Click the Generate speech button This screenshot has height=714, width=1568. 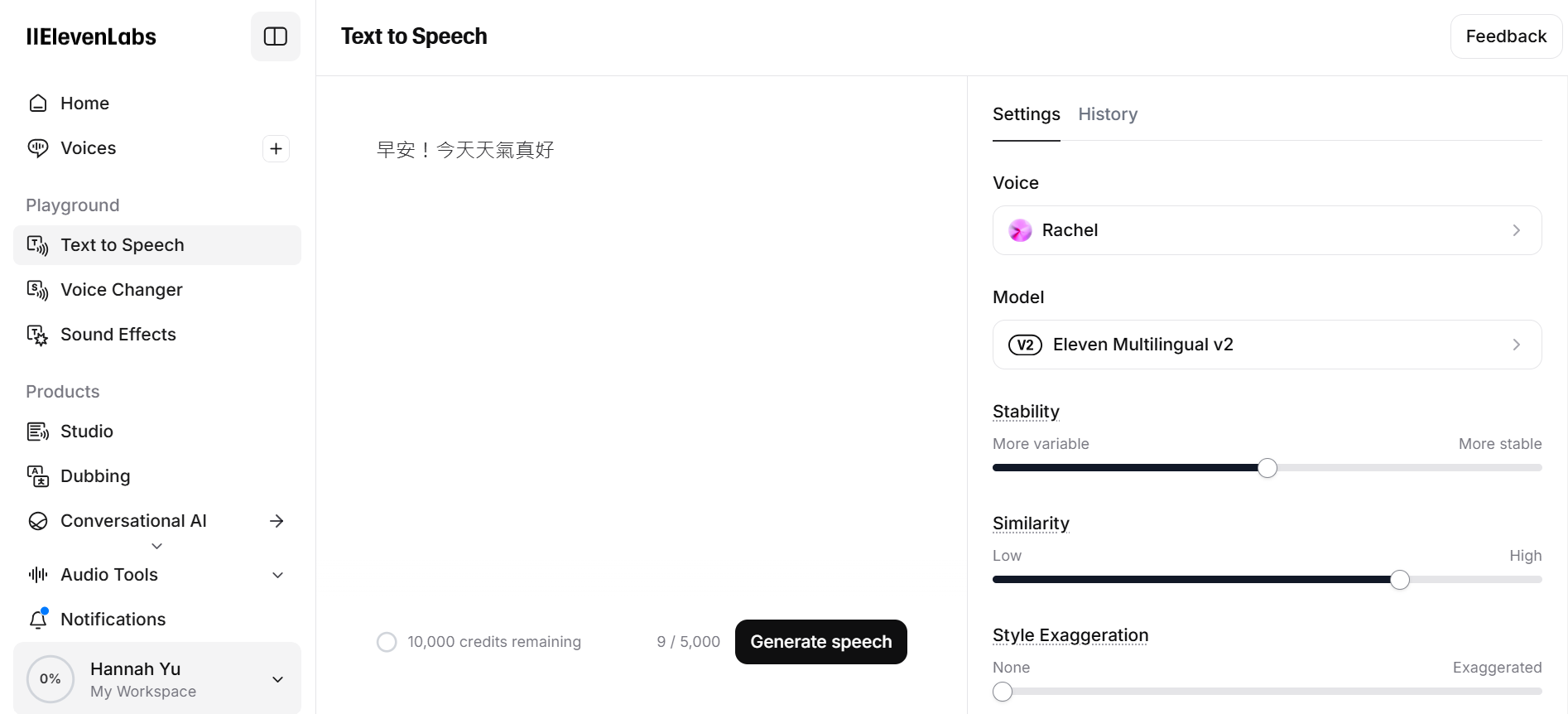click(x=820, y=642)
